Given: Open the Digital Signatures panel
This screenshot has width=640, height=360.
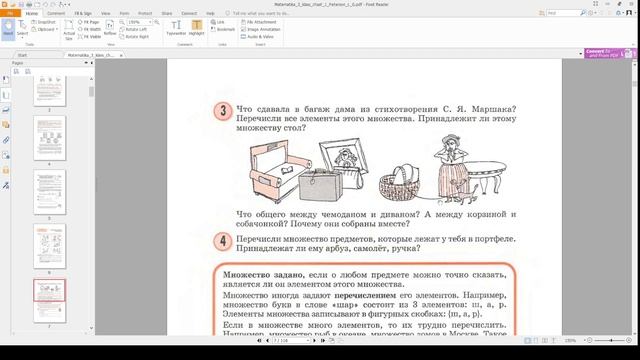Looking at the screenshot, I should tap(6, 185).
